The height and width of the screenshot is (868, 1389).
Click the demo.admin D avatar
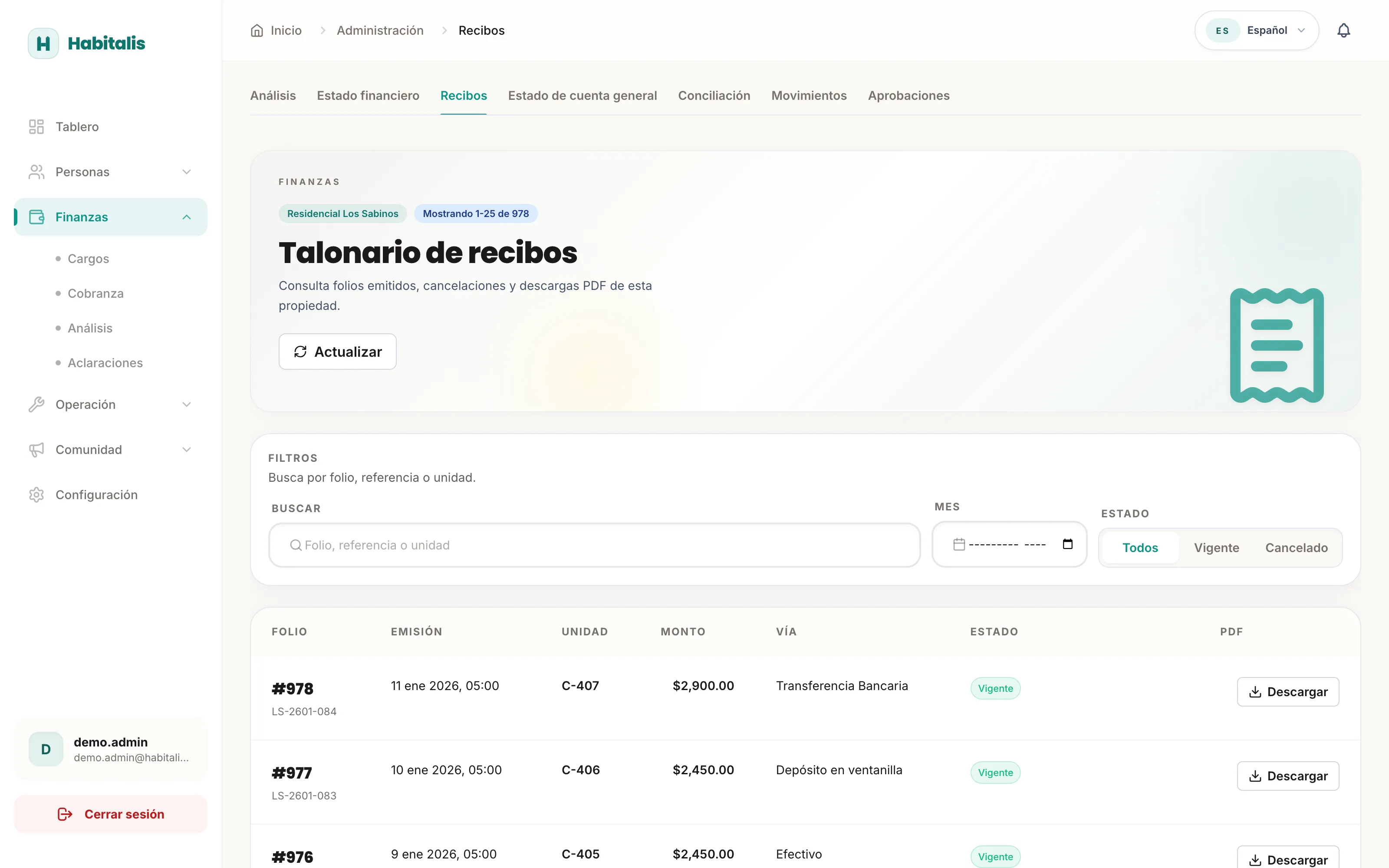pos(46,749)
